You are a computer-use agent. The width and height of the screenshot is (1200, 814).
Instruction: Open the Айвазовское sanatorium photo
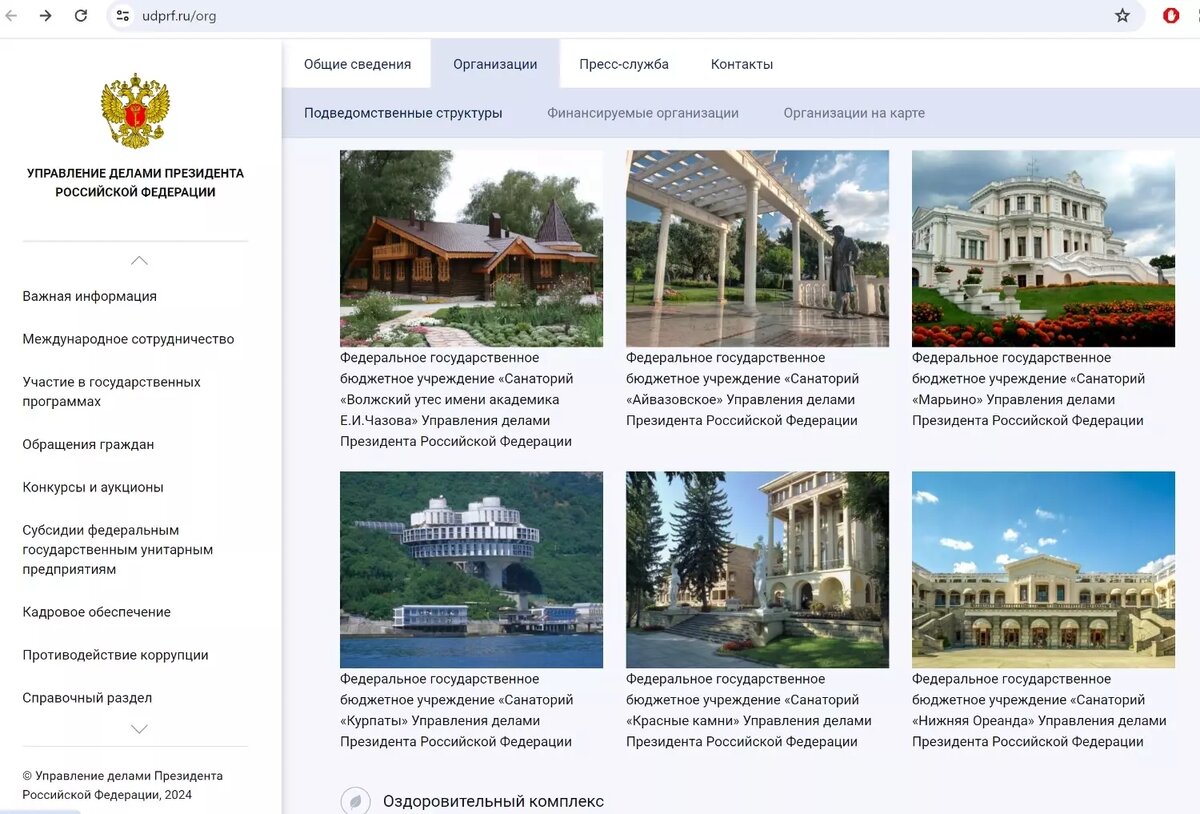(757, 249)
